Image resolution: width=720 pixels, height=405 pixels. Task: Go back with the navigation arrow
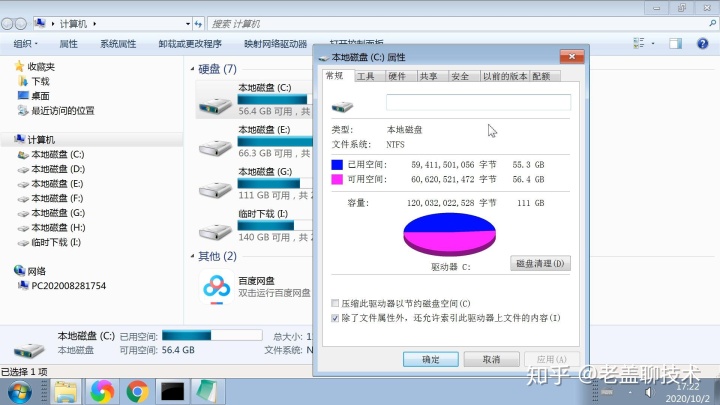point(6,23)
